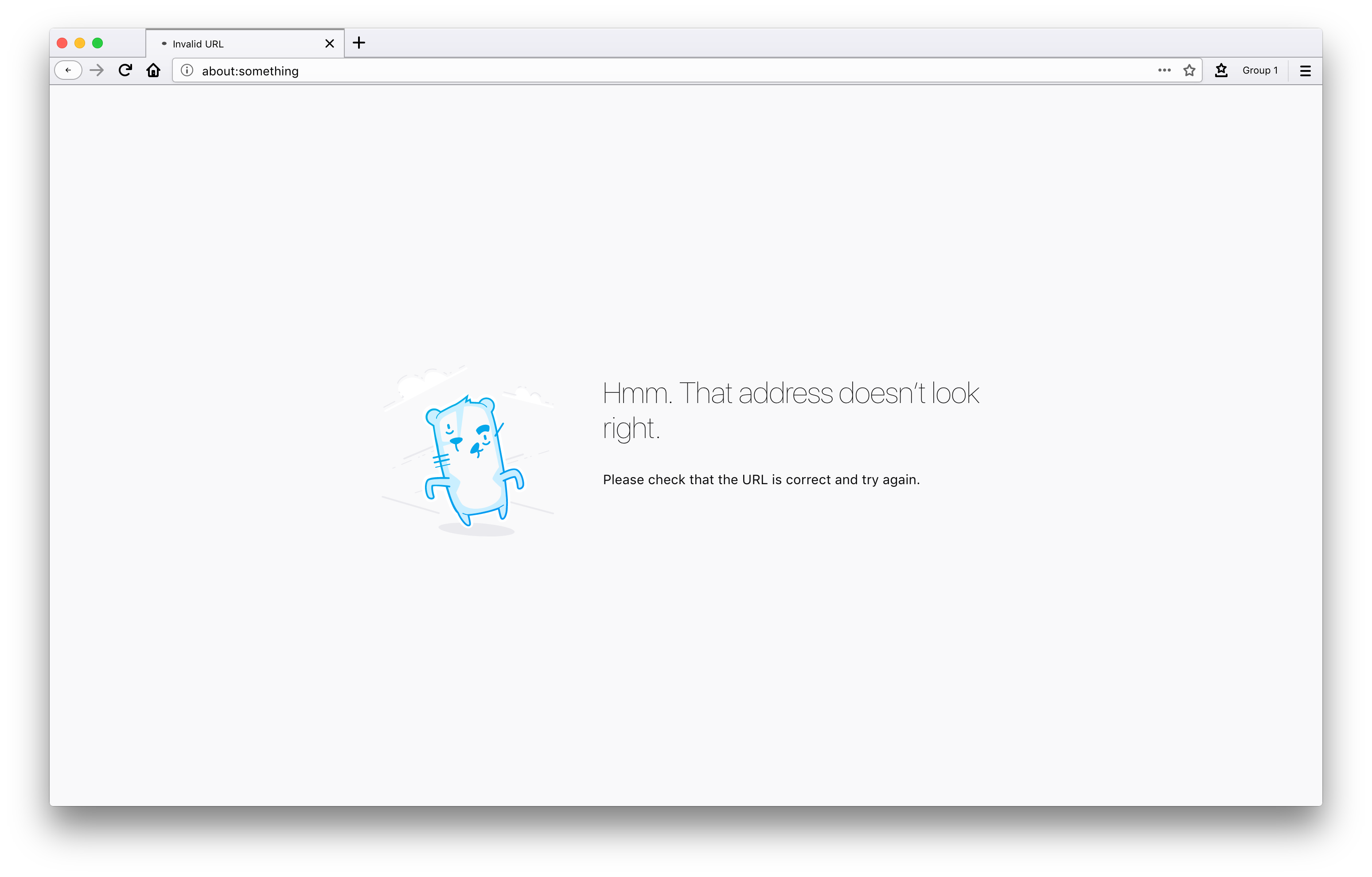Viewport: 1372px width, 877px height.
Task: Bookmark this page with star icon
Action: [x=1189, y=70]
